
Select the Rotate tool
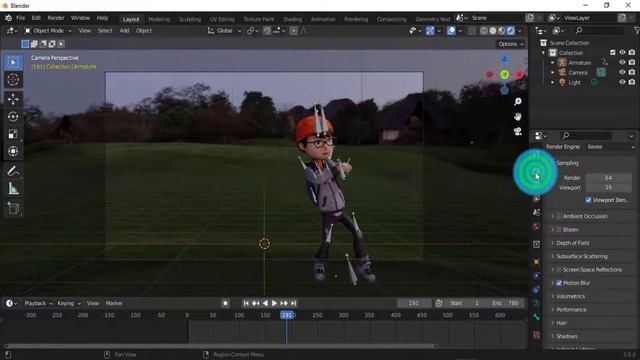tap(13, 117)
